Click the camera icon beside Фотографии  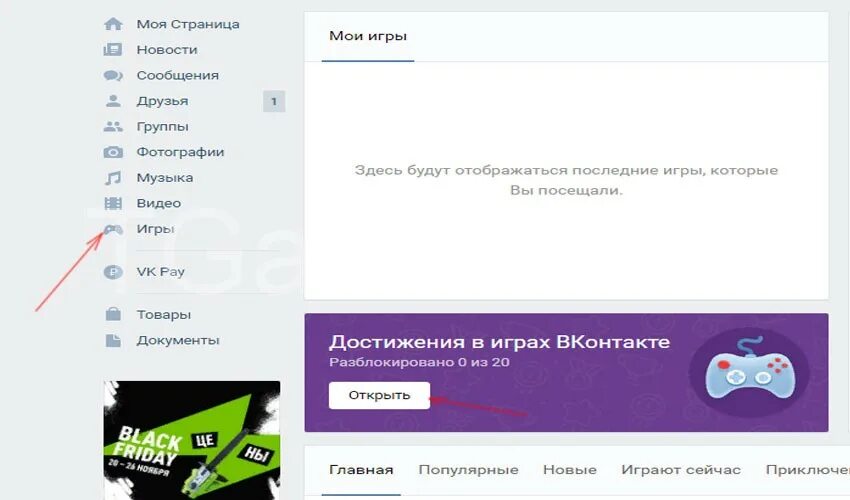113,152
